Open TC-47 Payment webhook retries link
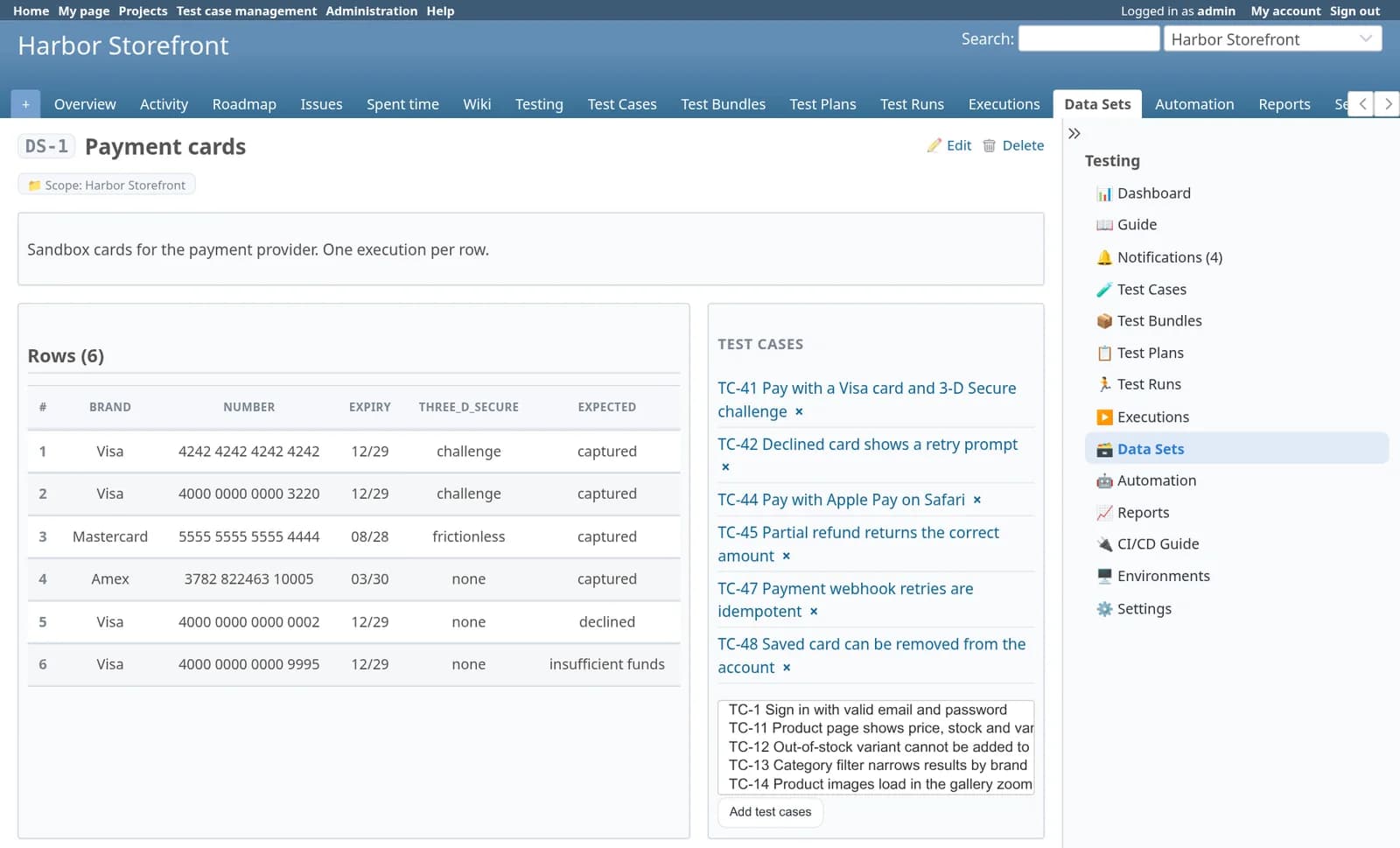The width and height of the screenshot is (1400, 848). (x=845, y=600)
